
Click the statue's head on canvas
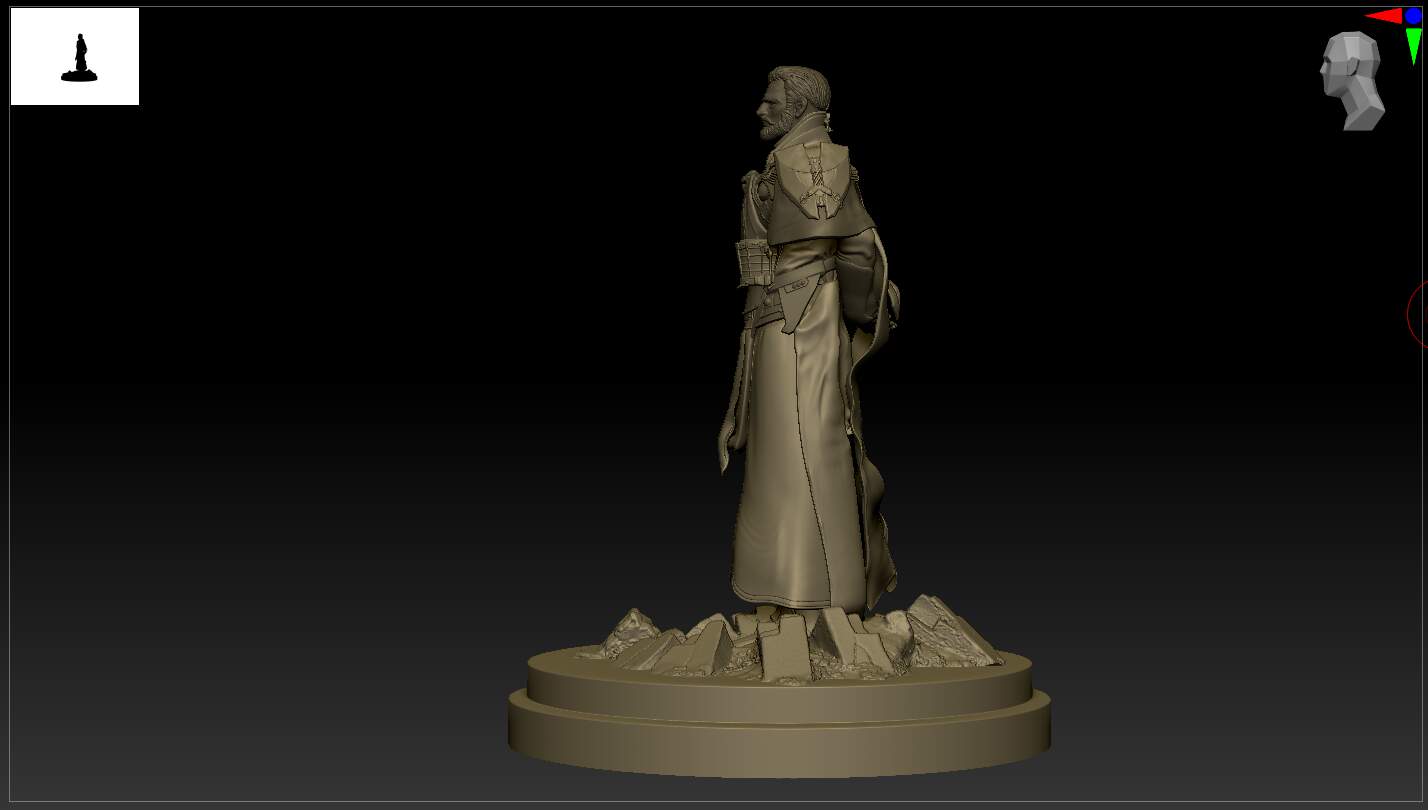[x=794, y=103]
